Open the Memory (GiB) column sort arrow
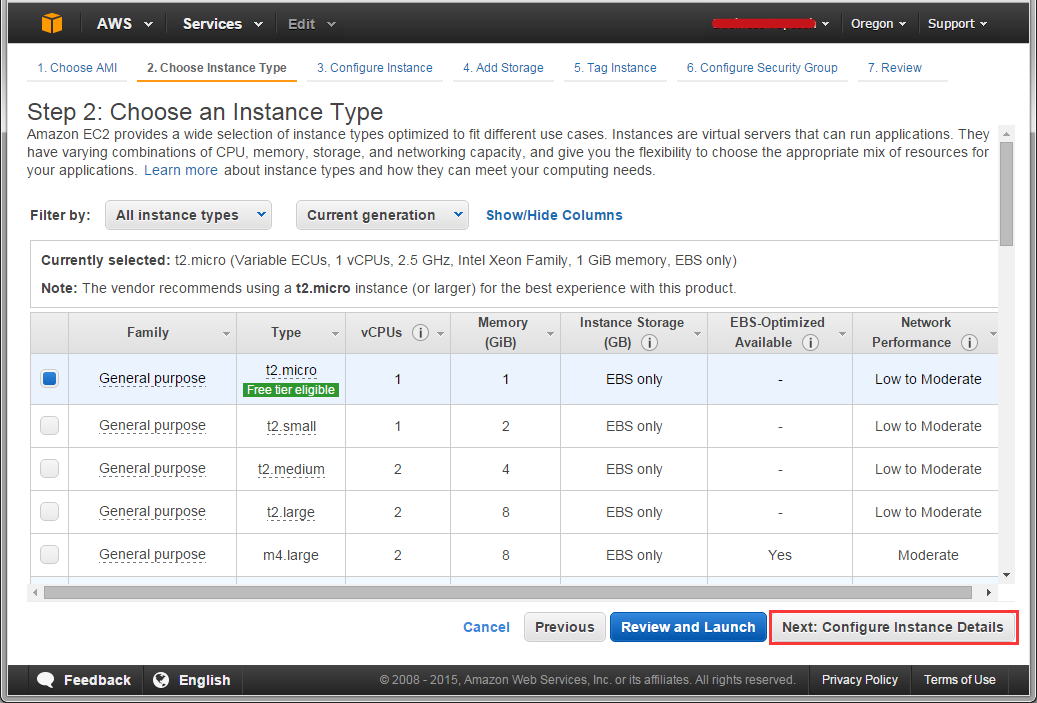Image resolution: width=1037 pixels, height=703 pixels. click(x=550, y=334)
